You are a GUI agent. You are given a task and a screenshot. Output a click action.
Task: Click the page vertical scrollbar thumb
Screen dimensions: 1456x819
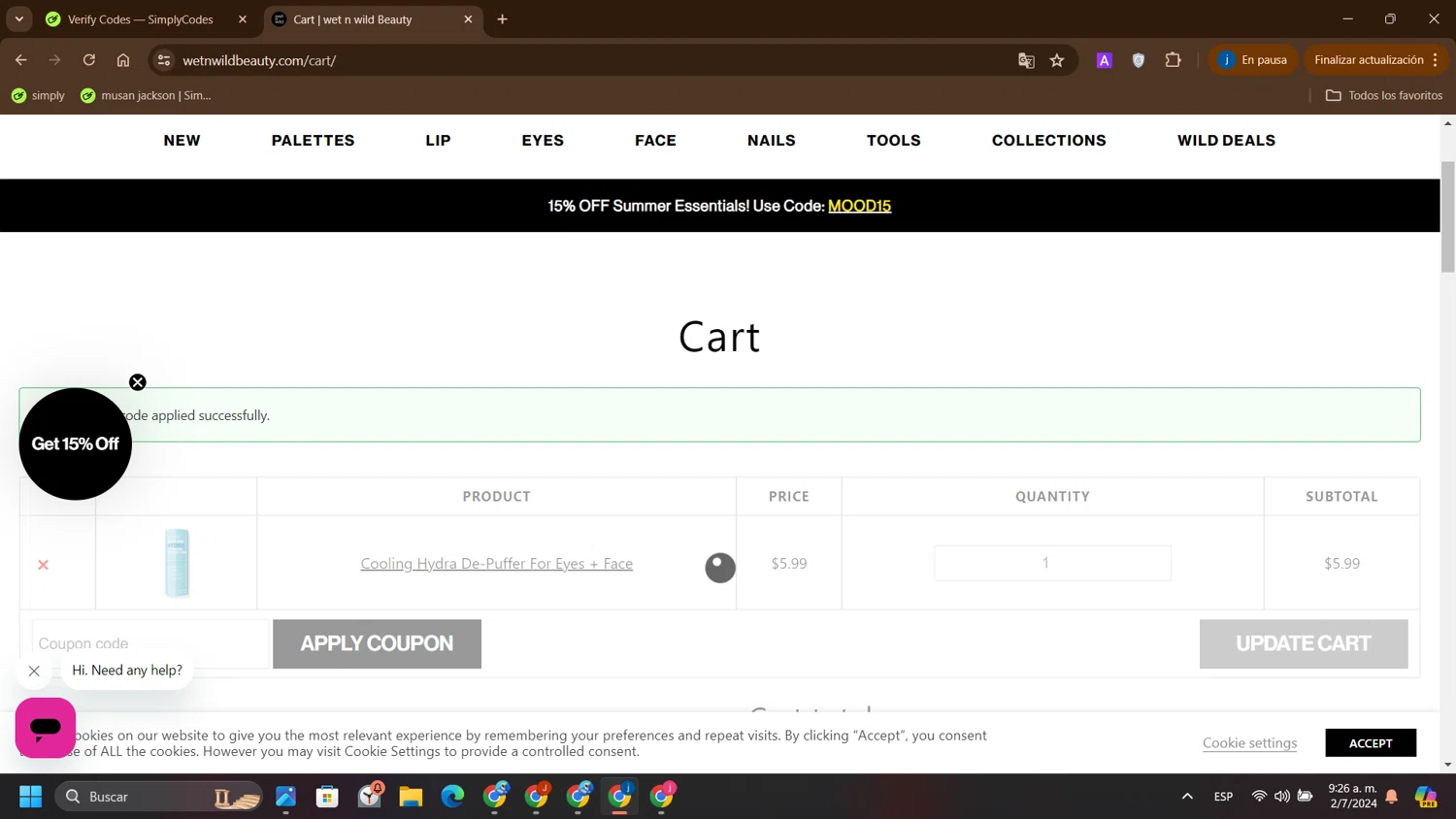[1448, 216]
